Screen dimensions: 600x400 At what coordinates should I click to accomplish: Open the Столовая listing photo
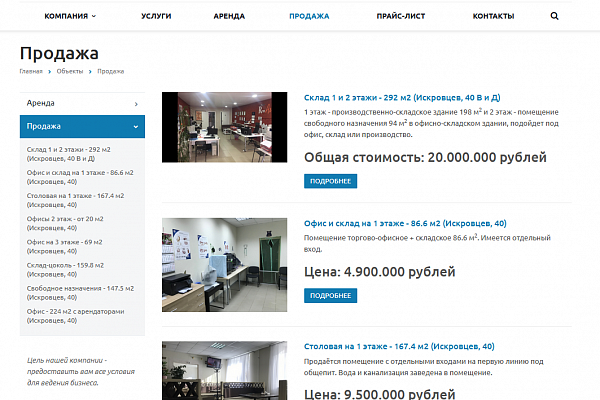(x=224, y=371)
